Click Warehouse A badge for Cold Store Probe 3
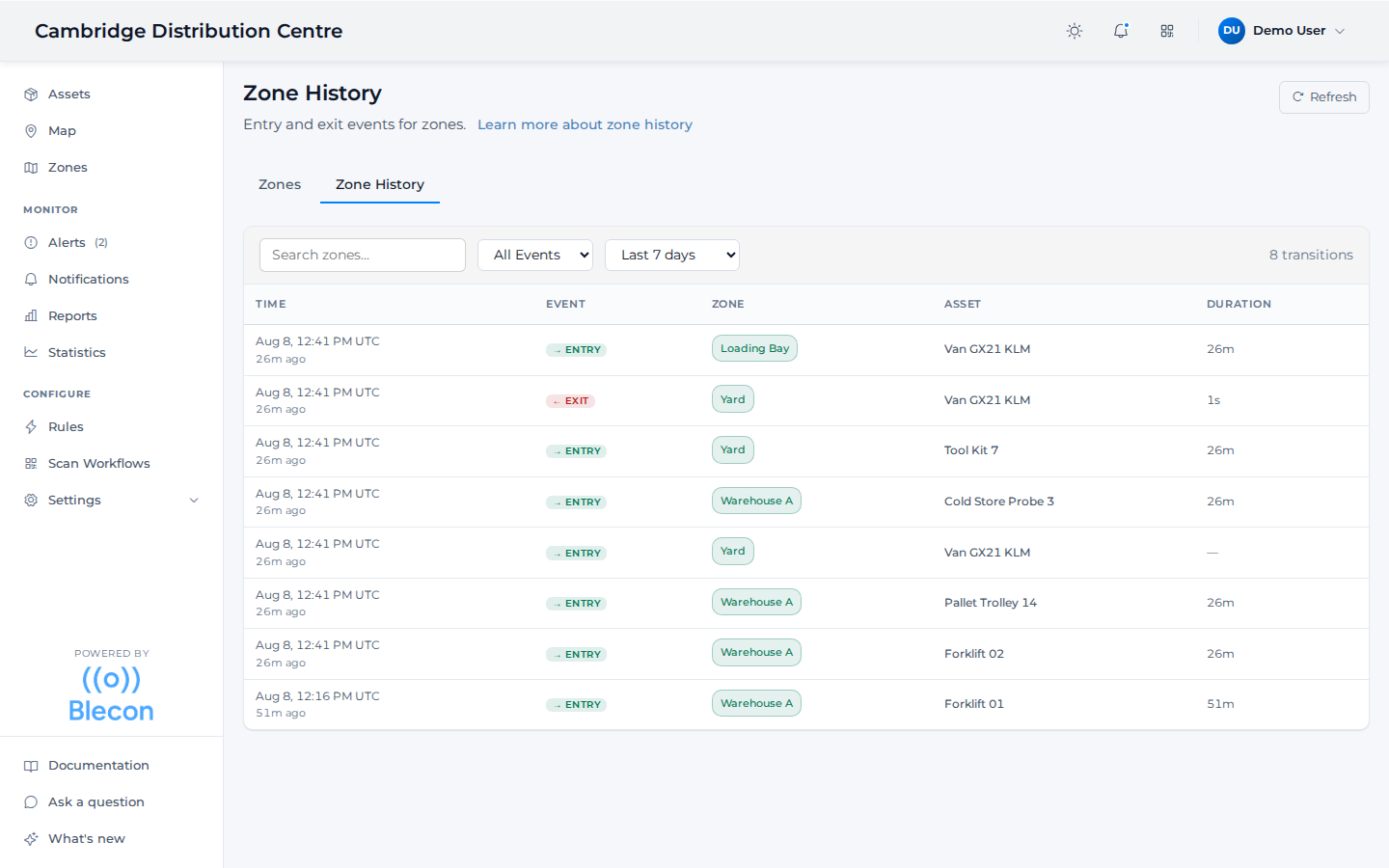1389x868 pixels. (756, 501)
